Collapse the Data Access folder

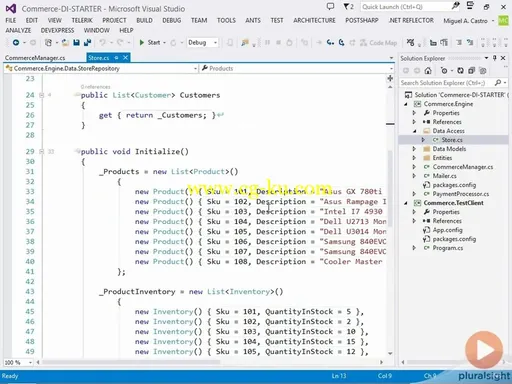click(x=414, y=131)
